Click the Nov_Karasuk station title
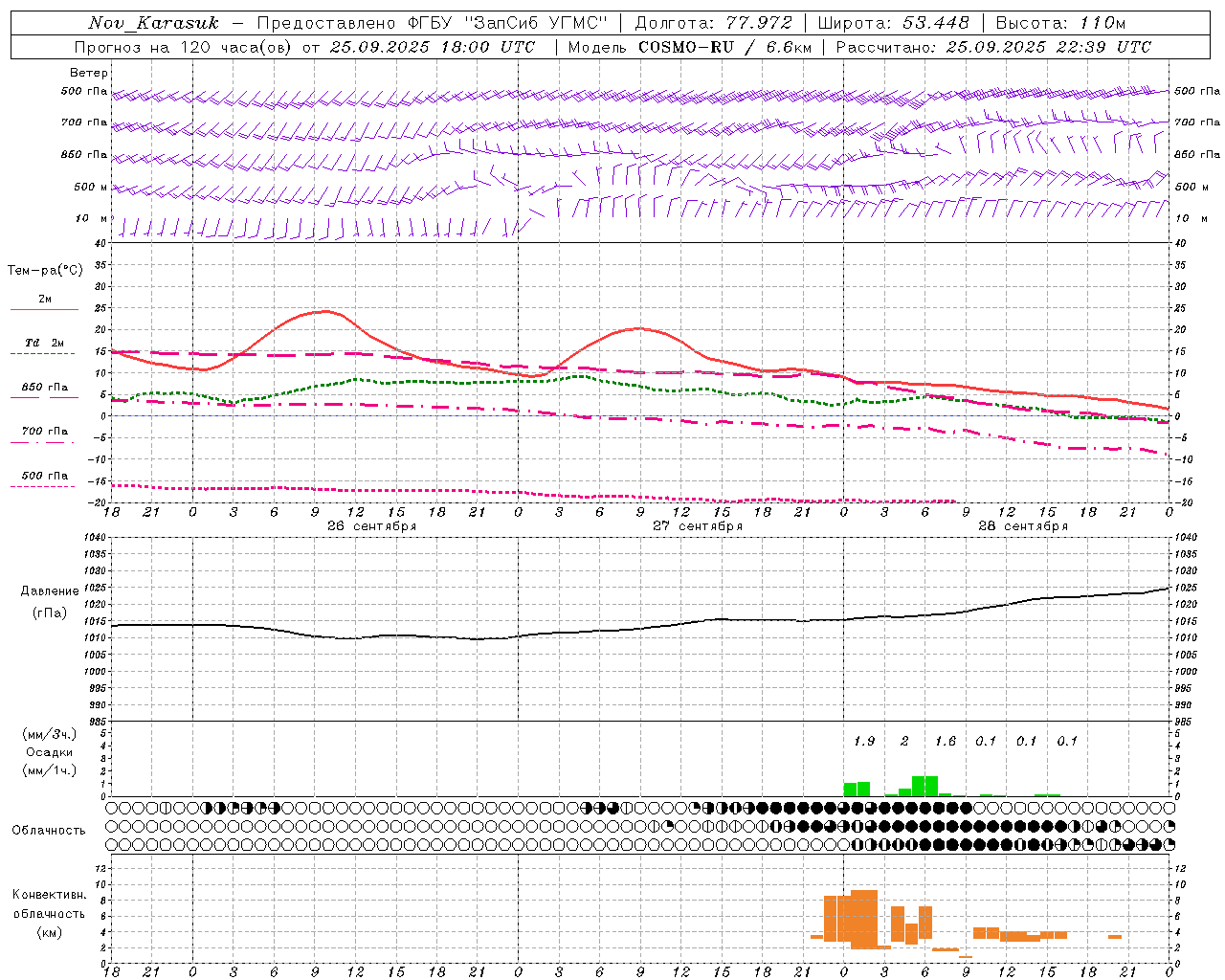This screenshot has width=1225, height=980. (x=153, y=23)
